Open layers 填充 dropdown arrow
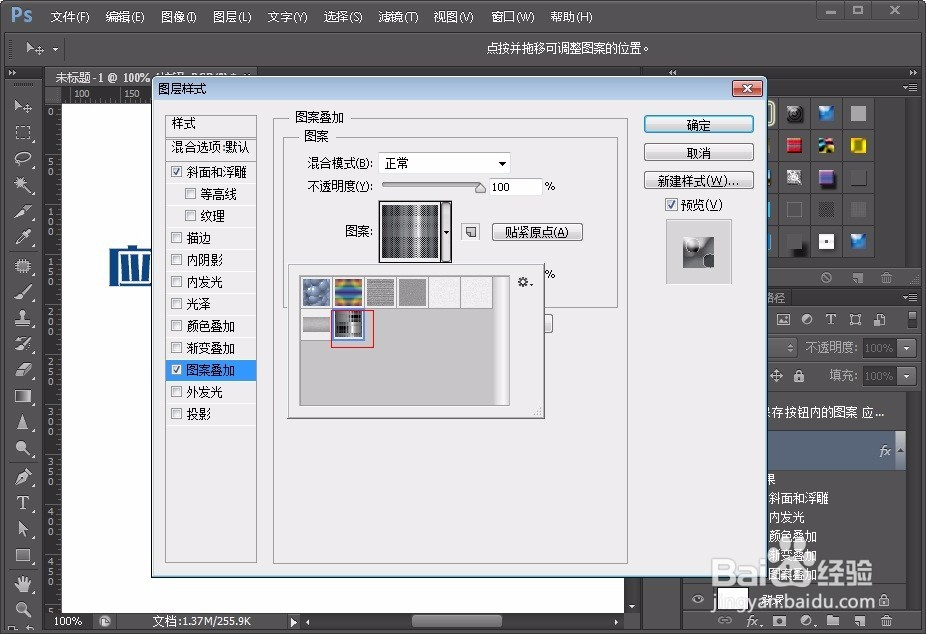926x634 pixels. 907,375
